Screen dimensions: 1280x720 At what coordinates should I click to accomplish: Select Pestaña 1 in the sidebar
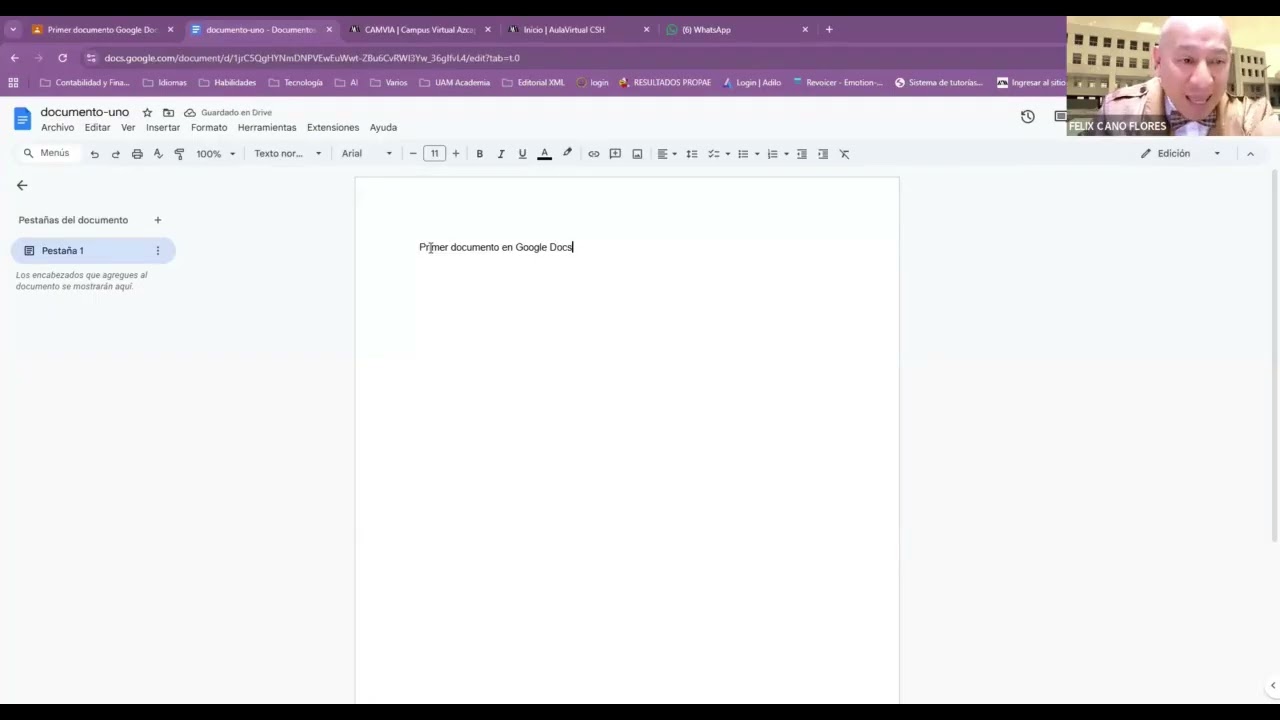pos(93,251)
